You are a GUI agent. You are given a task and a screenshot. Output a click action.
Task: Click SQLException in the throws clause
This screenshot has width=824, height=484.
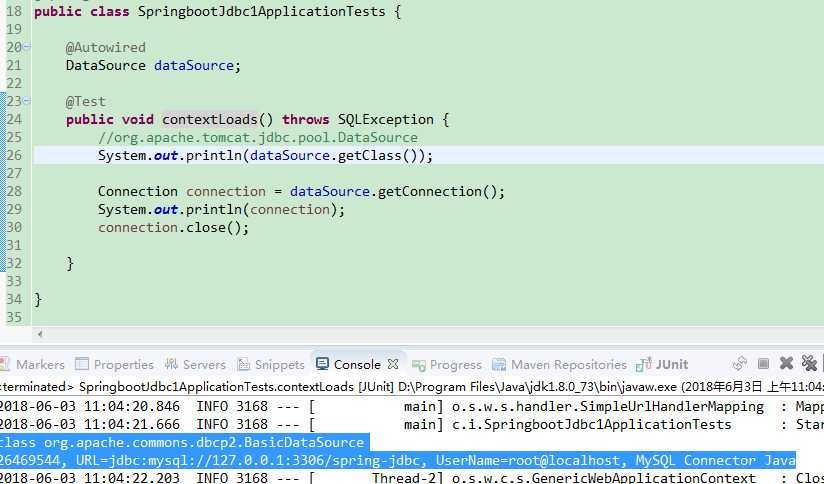point(386,119)
